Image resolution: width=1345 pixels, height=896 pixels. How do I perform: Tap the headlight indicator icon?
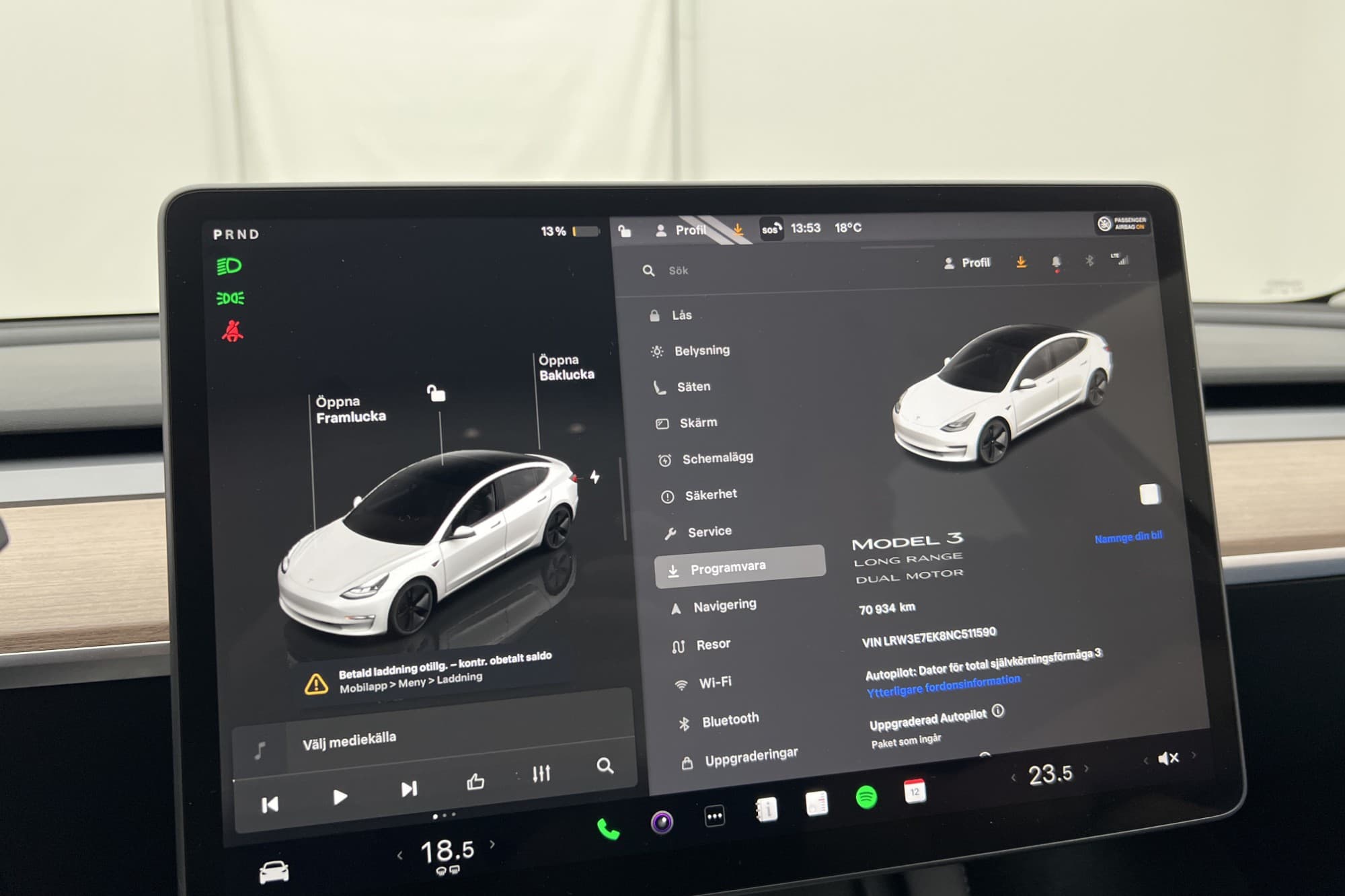click(229, 266)
